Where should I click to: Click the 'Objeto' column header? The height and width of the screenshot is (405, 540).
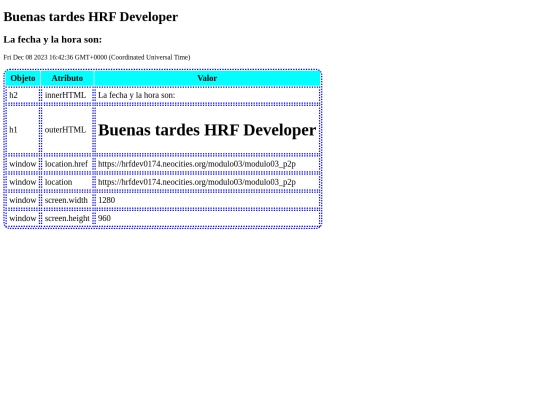point(23,78)
